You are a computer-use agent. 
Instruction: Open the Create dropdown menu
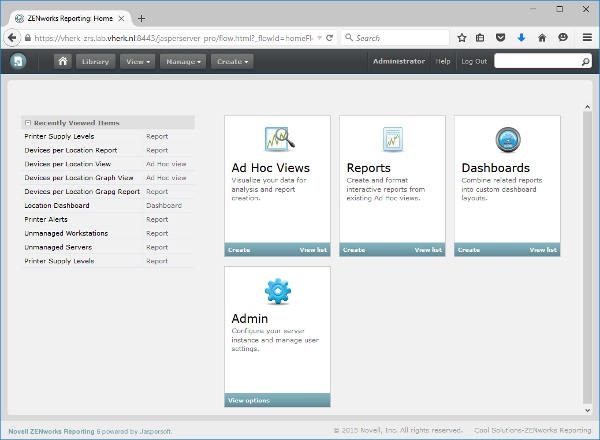232,62
